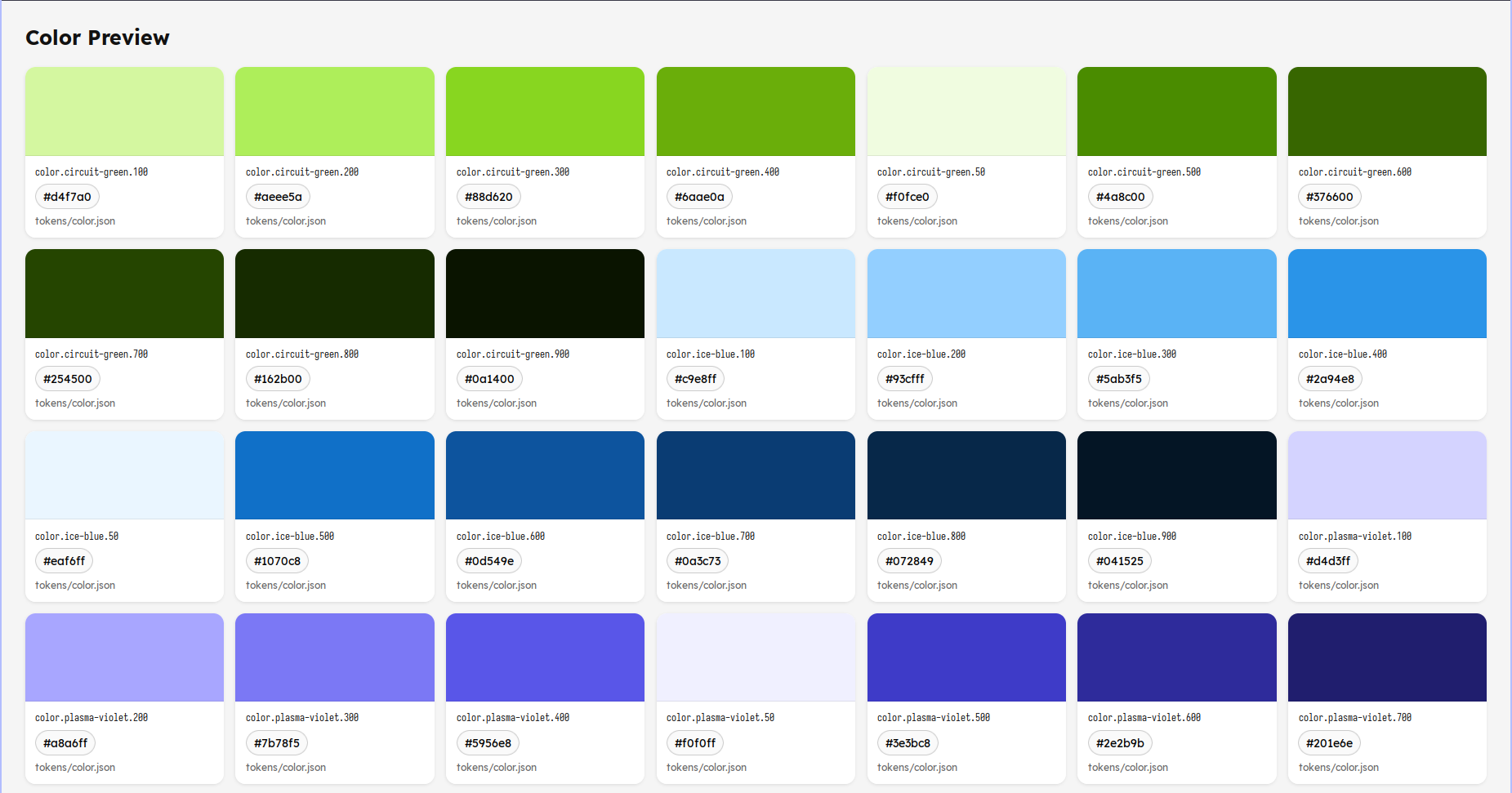Click the #254500 hex badge

coord(68,379)
